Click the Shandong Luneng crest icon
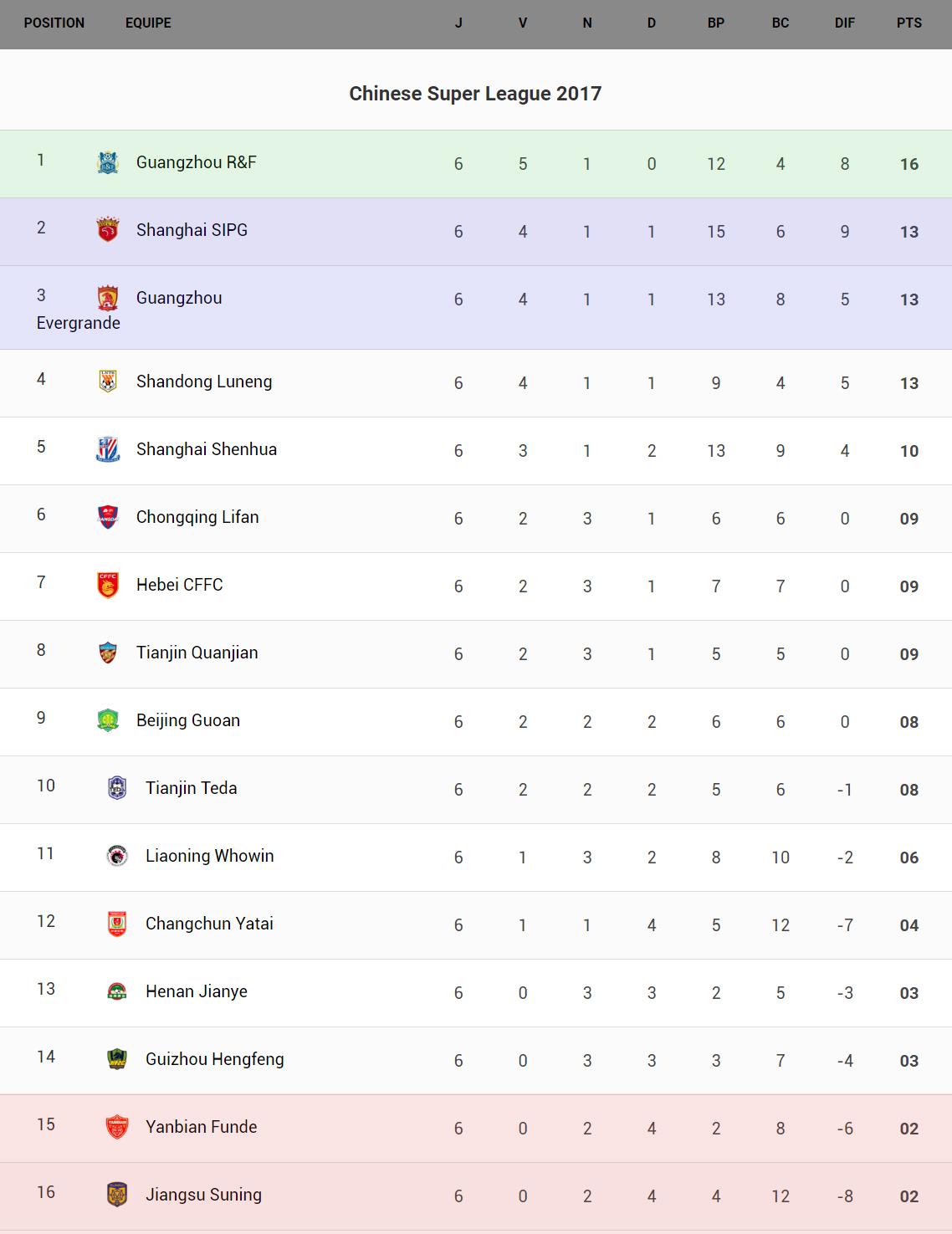Viewport: 952px width, 1234px height. (x=108, y=381)
